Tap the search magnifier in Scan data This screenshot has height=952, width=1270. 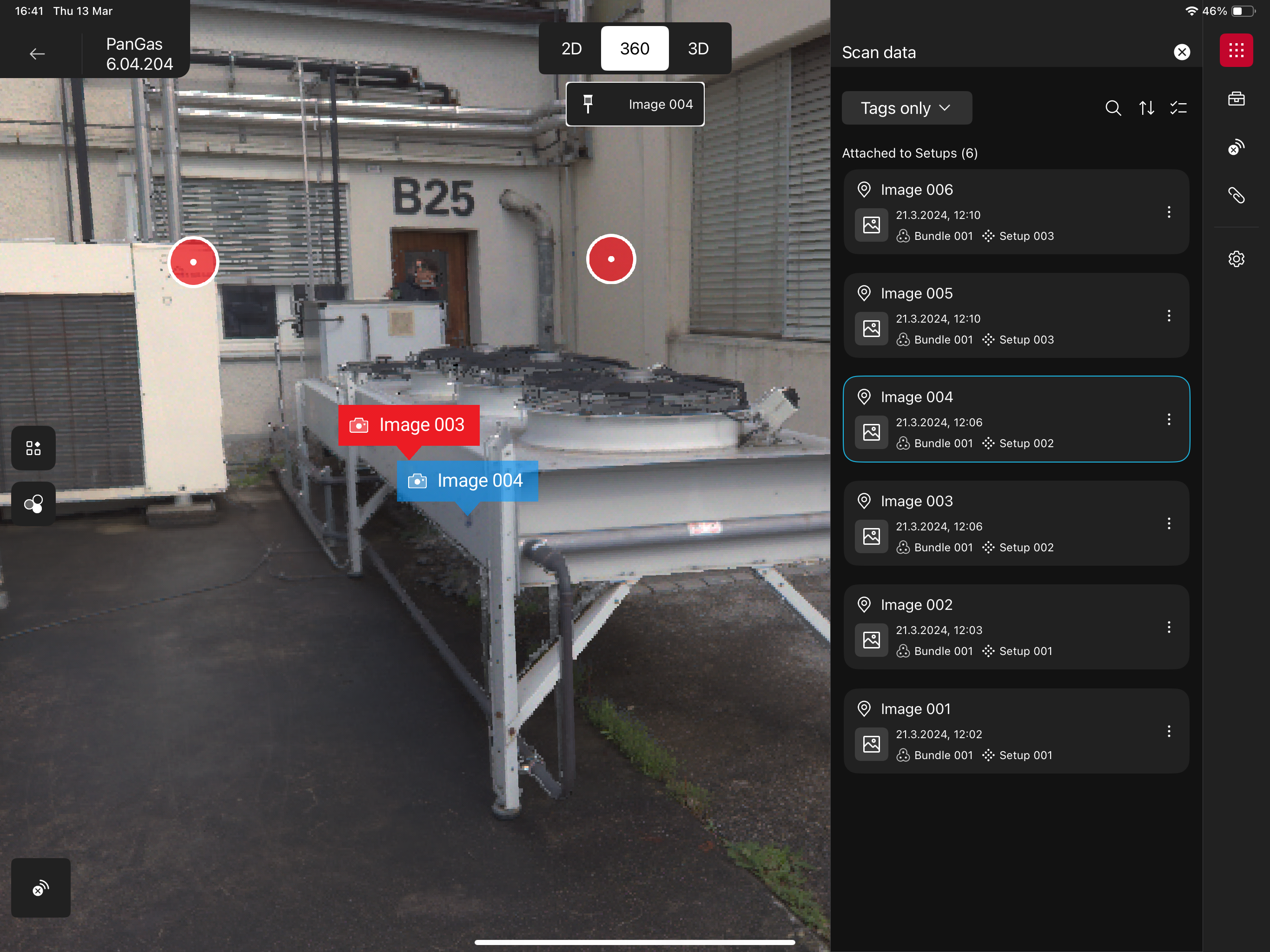[1113, 108]
